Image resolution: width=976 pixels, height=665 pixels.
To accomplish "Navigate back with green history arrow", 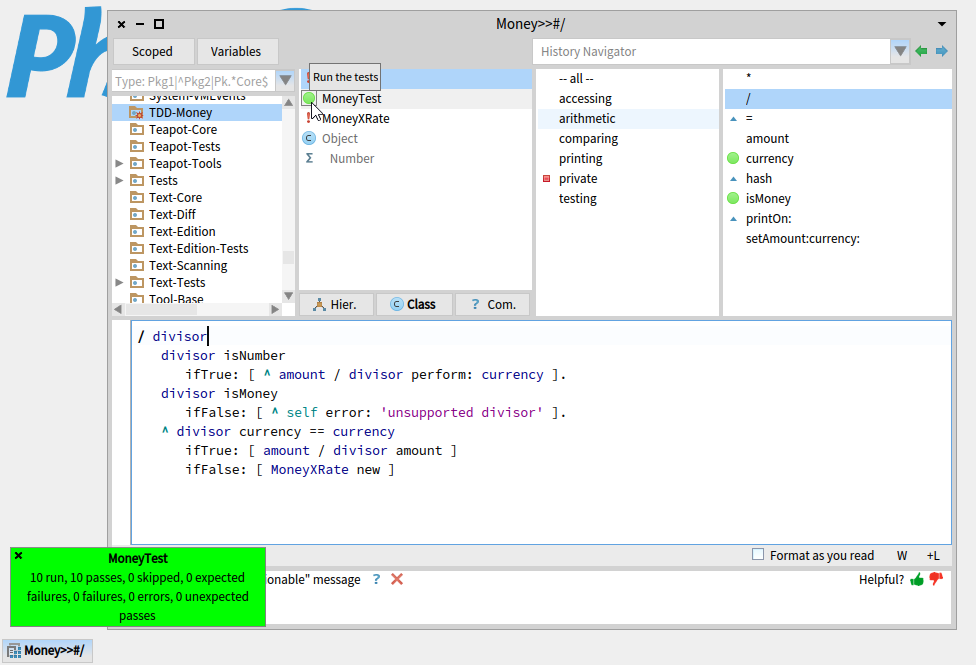I will tap(921, 52).
